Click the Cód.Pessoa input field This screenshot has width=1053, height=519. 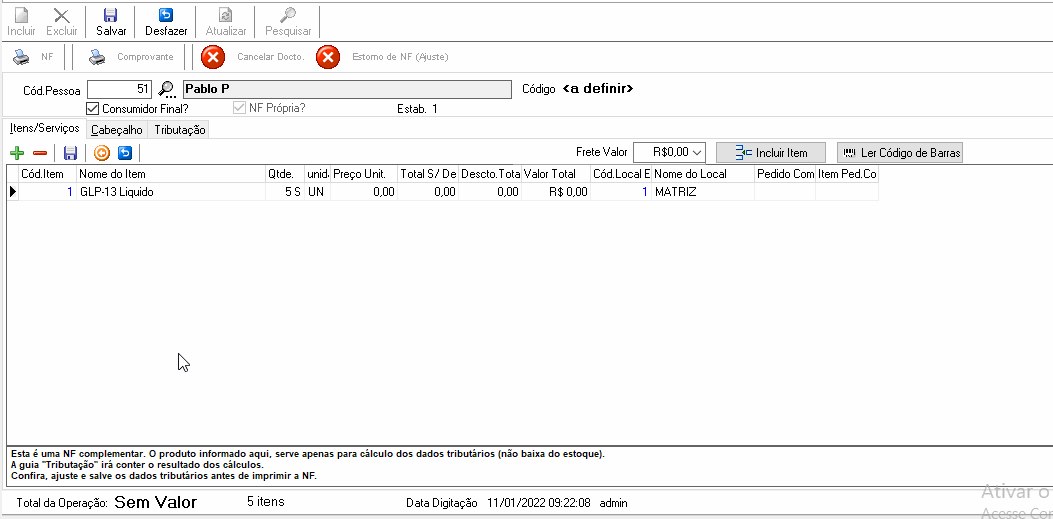(120, 89)
